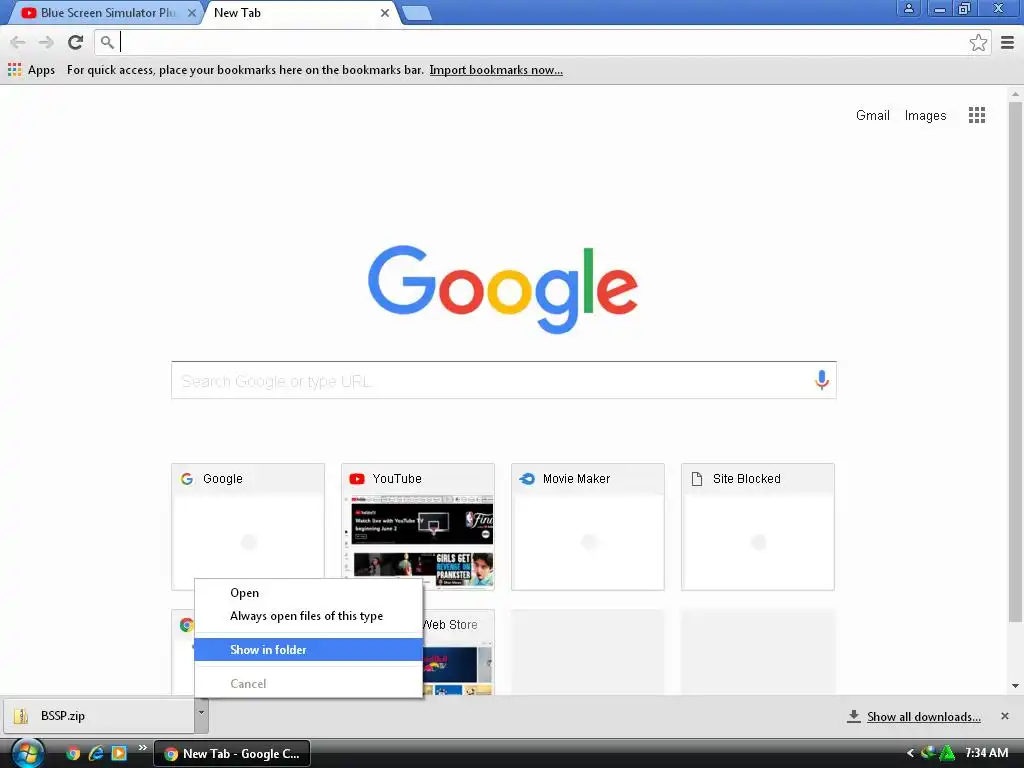Screen dimensions: 1024x768
Task: Go back with the back arrow
Action: pyautogui.click(x=18, y=42)
